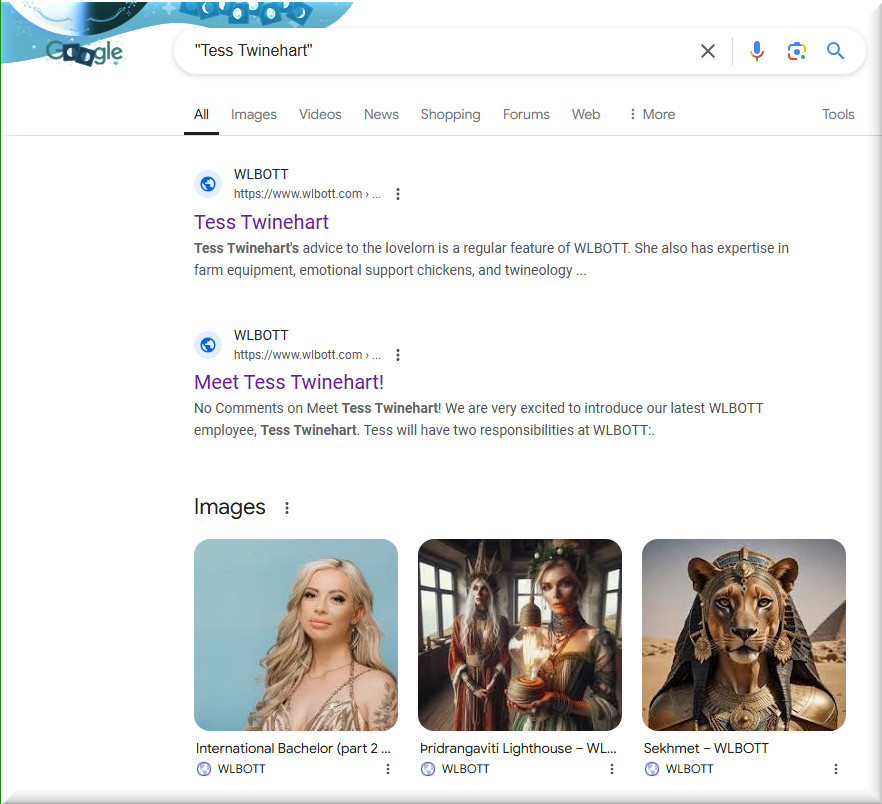Viewport: 882px width, 804px height.
Task: Open the "Meet Tess Twinehart!" link
Action: [x=289, y=382]
